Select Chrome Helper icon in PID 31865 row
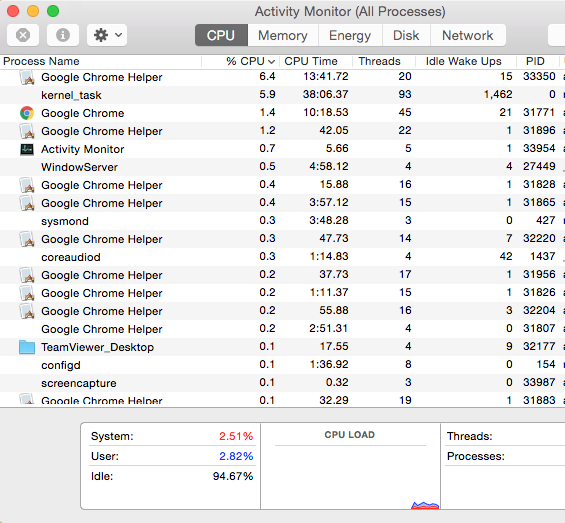 coord(27,203)
